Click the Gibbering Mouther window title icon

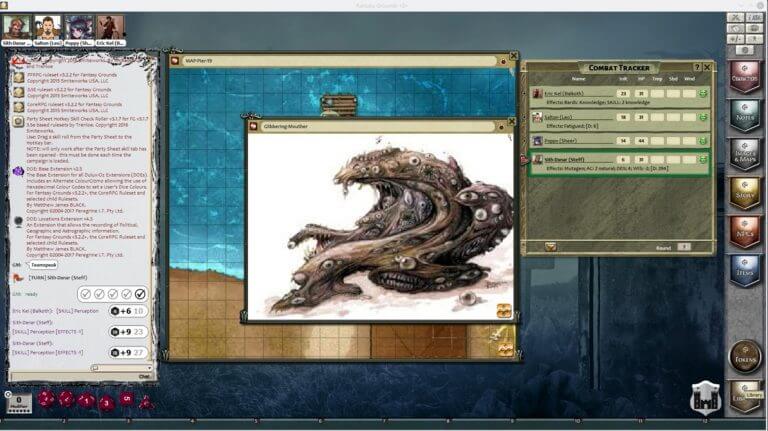click(x=254, y=126)
